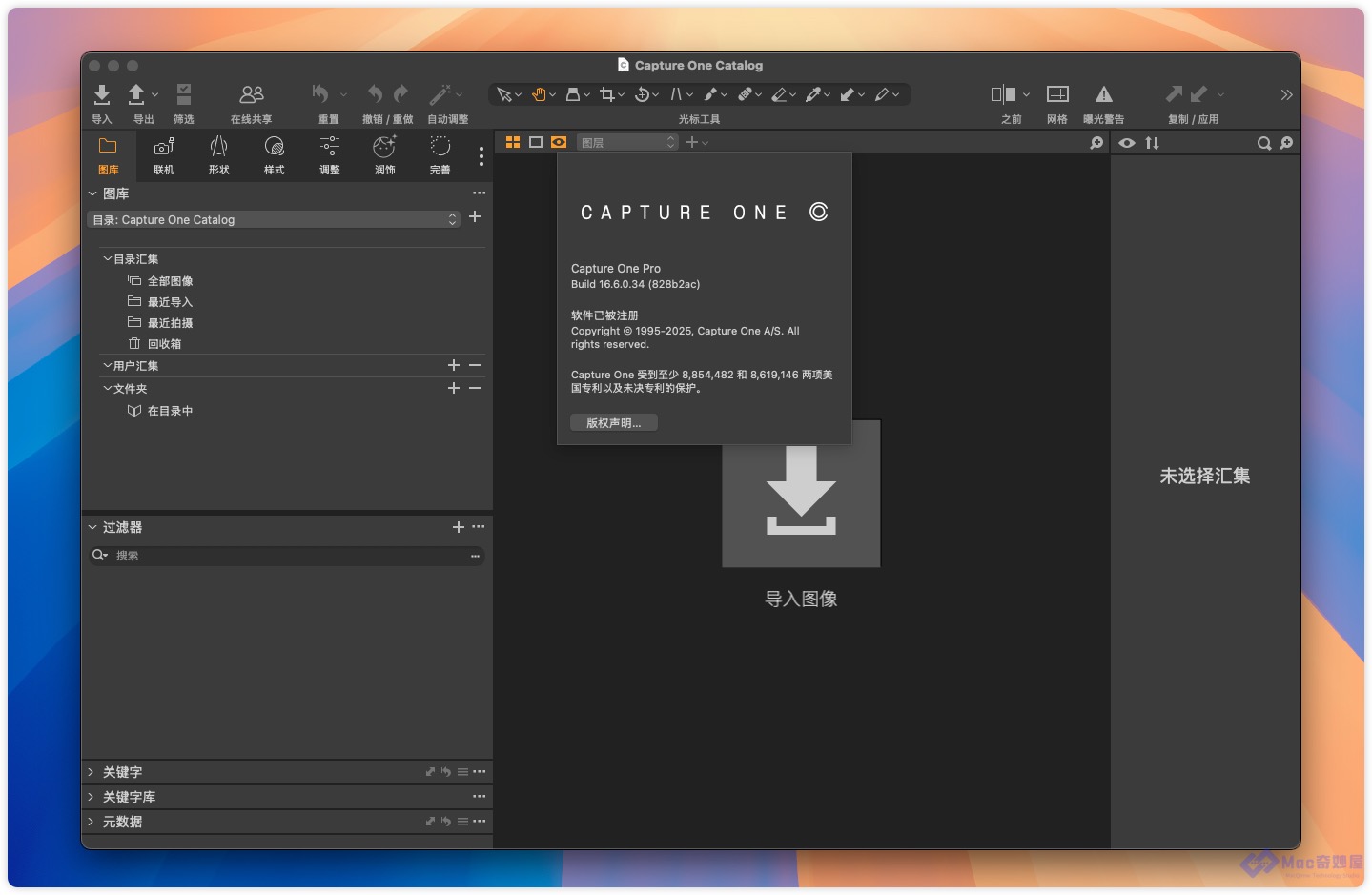Add a catalog with the plus next to 目录

click(475, 216)
